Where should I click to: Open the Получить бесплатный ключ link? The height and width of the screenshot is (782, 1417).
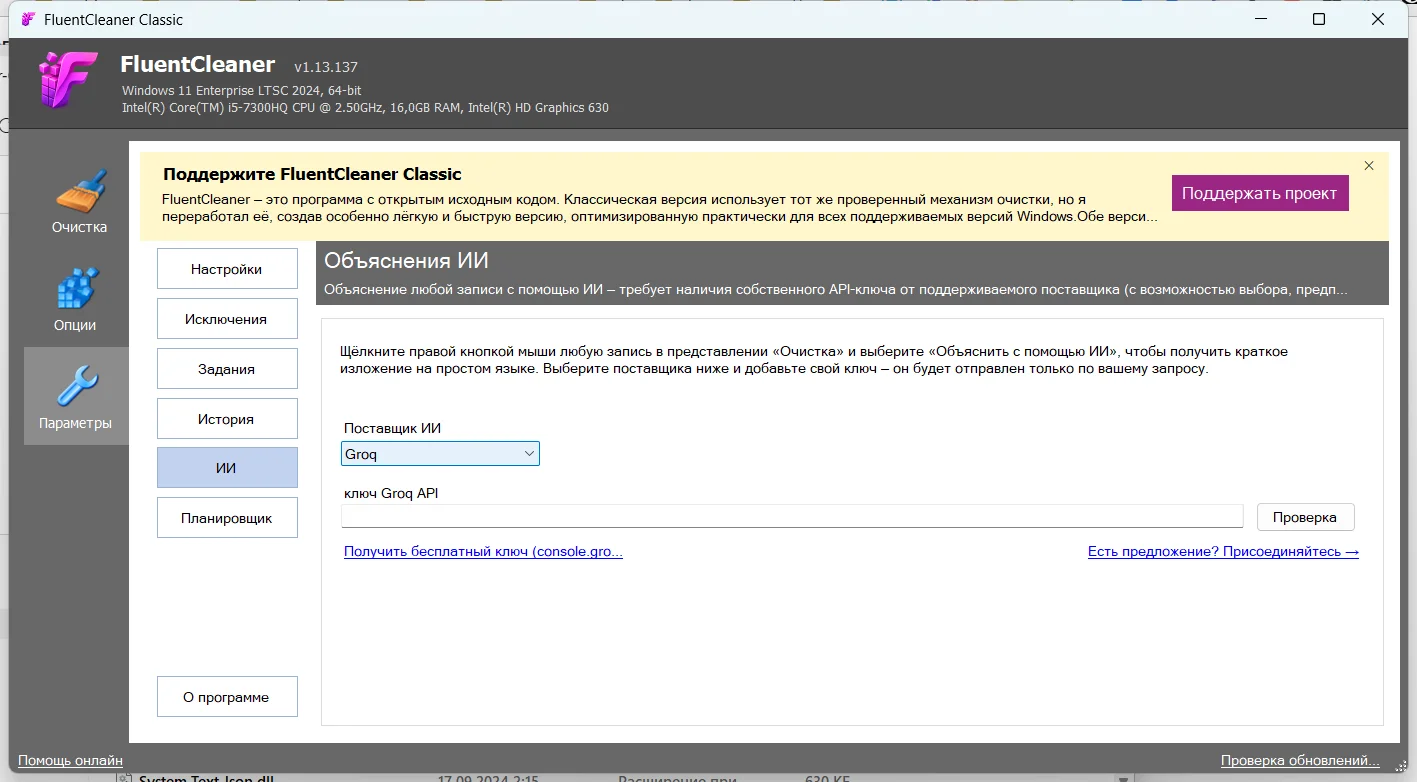pos(483,551)
